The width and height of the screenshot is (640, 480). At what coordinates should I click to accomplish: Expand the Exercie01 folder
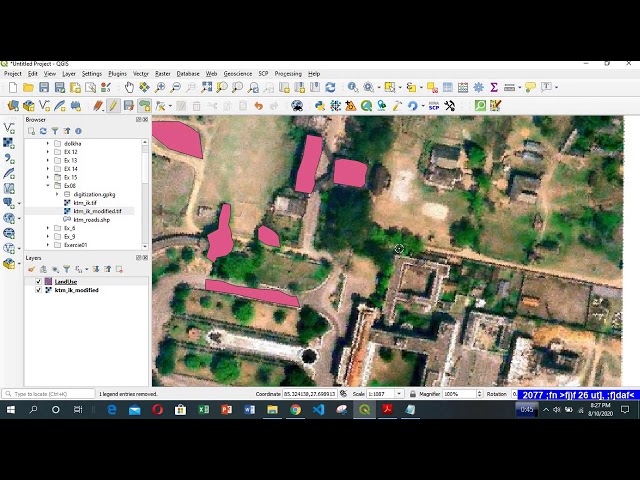(x=48, y=245)
